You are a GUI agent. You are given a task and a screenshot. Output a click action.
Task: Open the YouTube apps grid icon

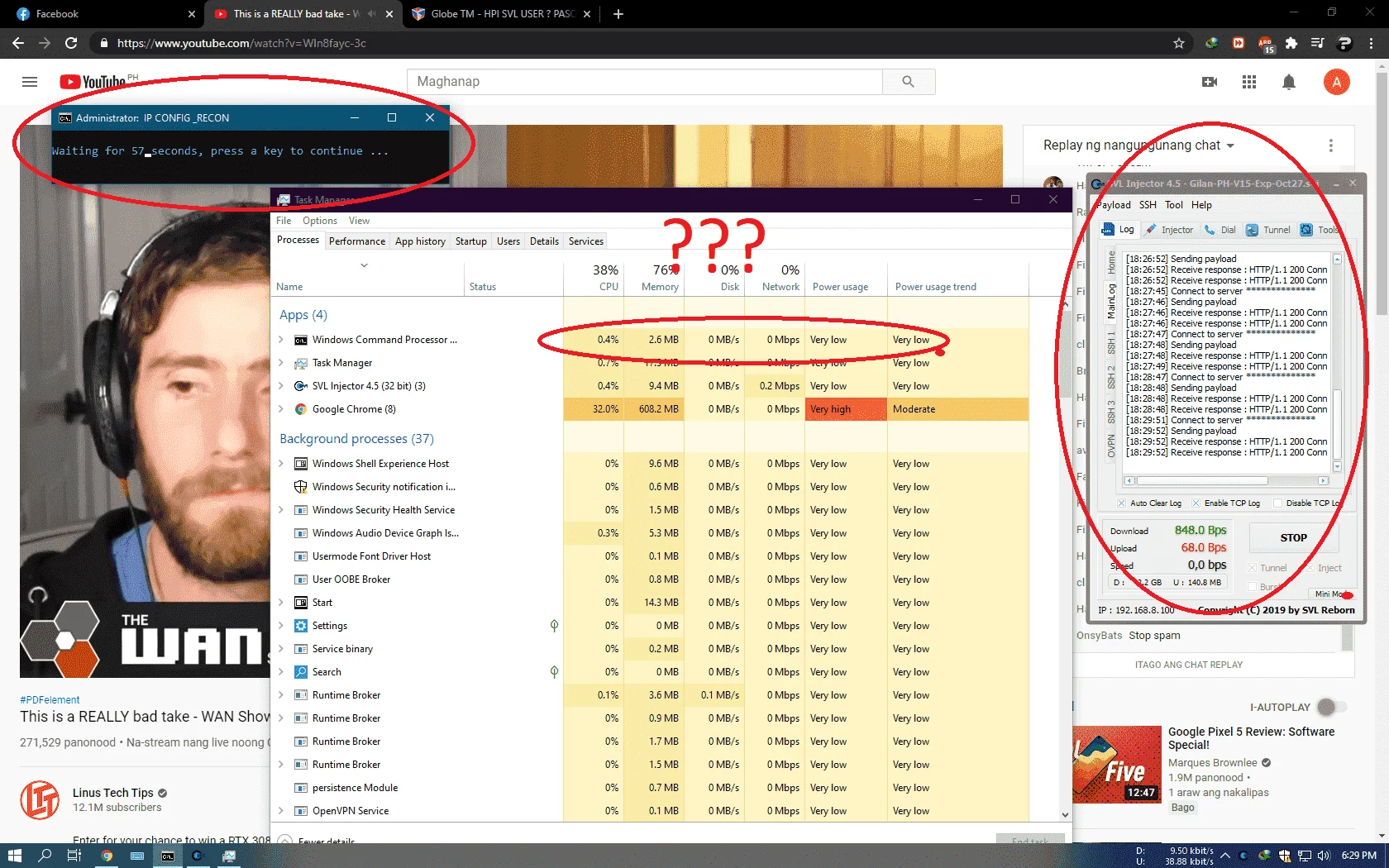tap(1249, 82)
